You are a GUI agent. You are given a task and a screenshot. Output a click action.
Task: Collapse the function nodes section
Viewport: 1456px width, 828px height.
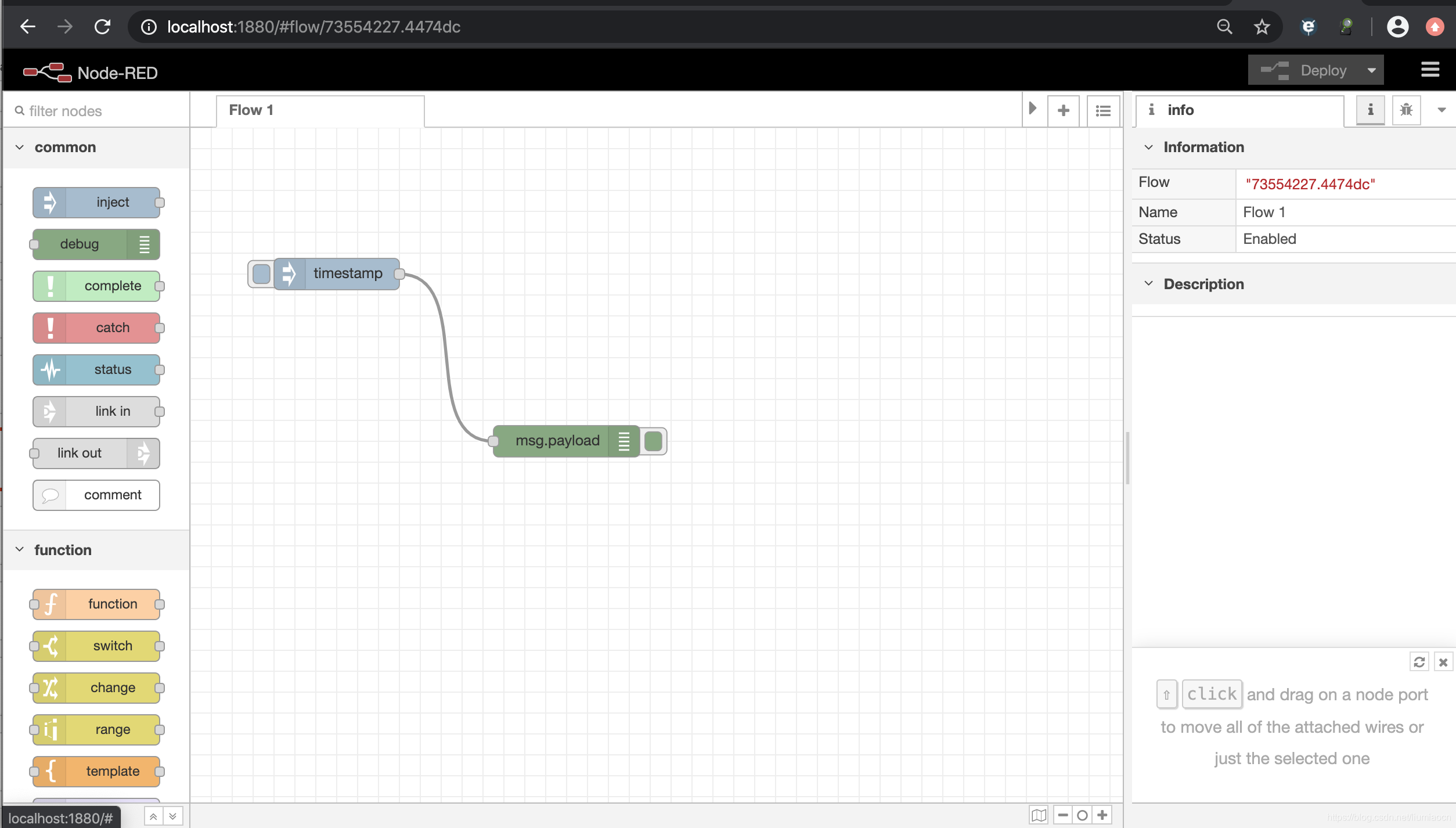pos(19,549)
